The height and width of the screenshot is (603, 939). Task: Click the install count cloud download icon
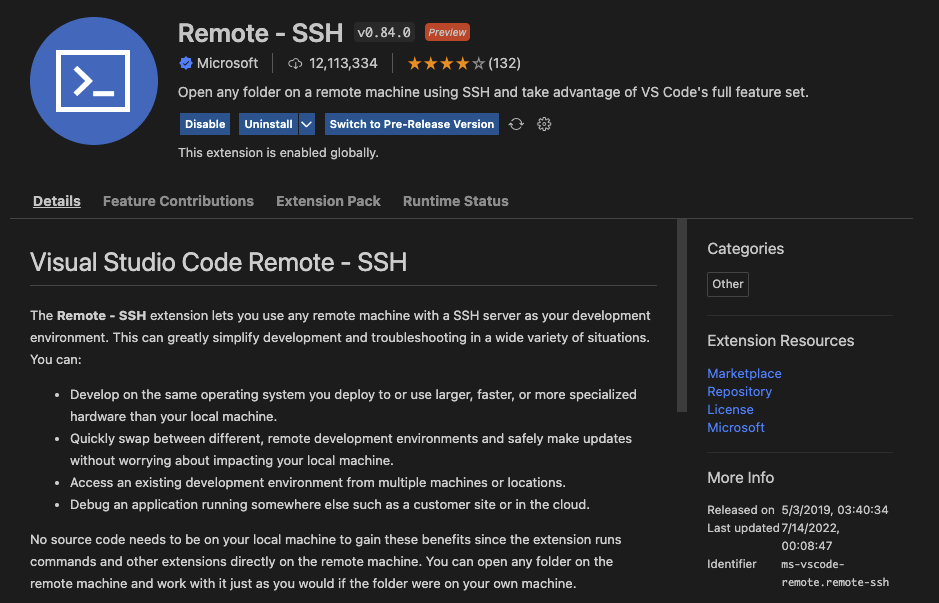pyautogui.click(x=295, y=63)
